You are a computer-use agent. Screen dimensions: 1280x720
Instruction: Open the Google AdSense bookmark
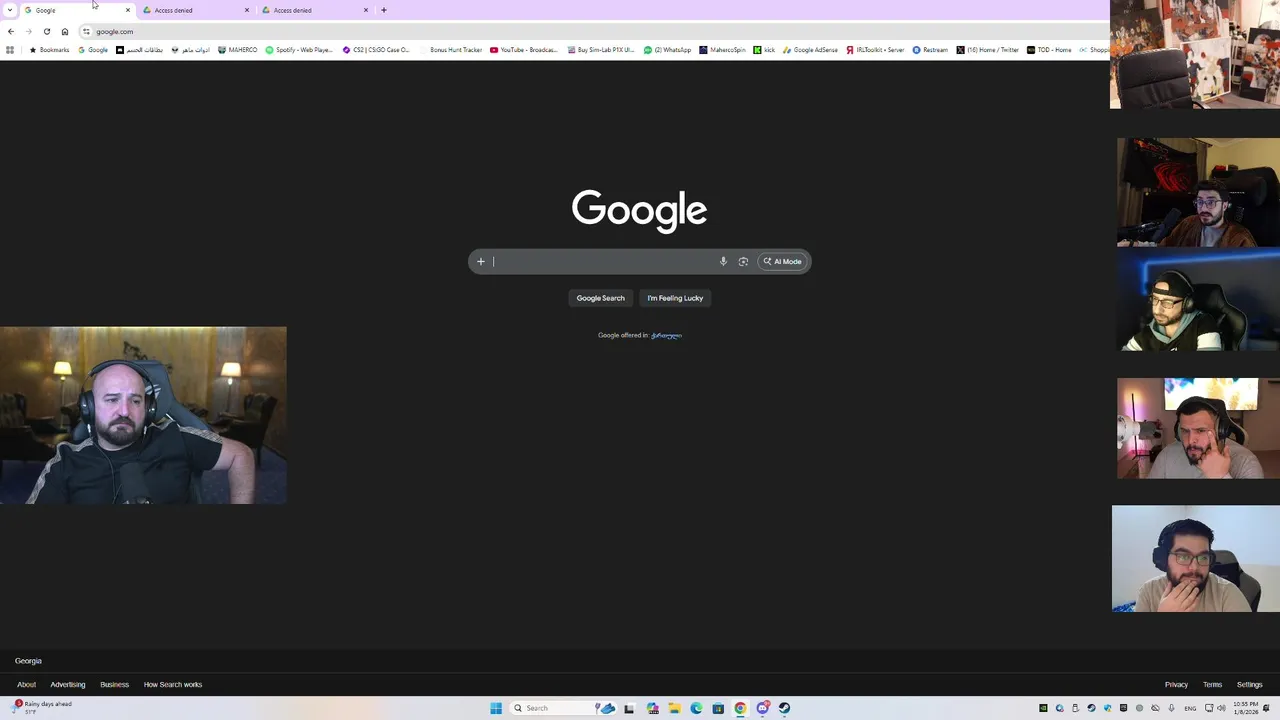coord(810,50)
